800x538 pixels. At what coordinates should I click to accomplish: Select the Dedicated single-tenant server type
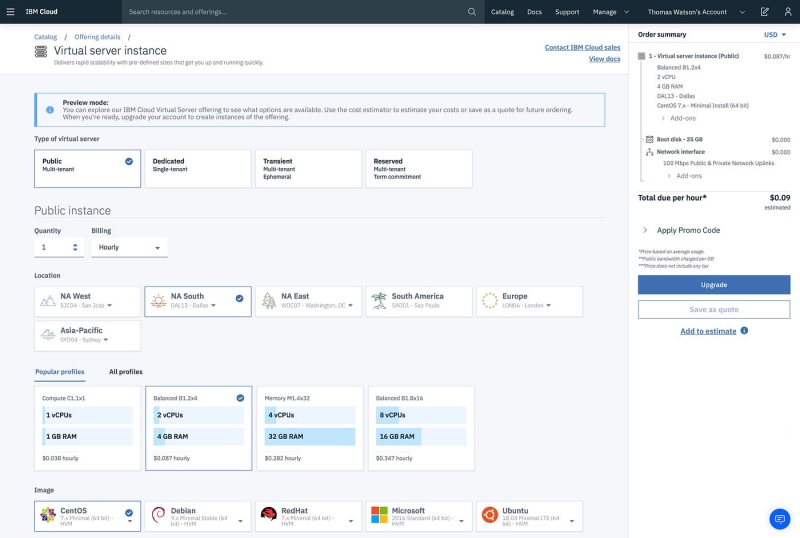[x=198, y=168]
